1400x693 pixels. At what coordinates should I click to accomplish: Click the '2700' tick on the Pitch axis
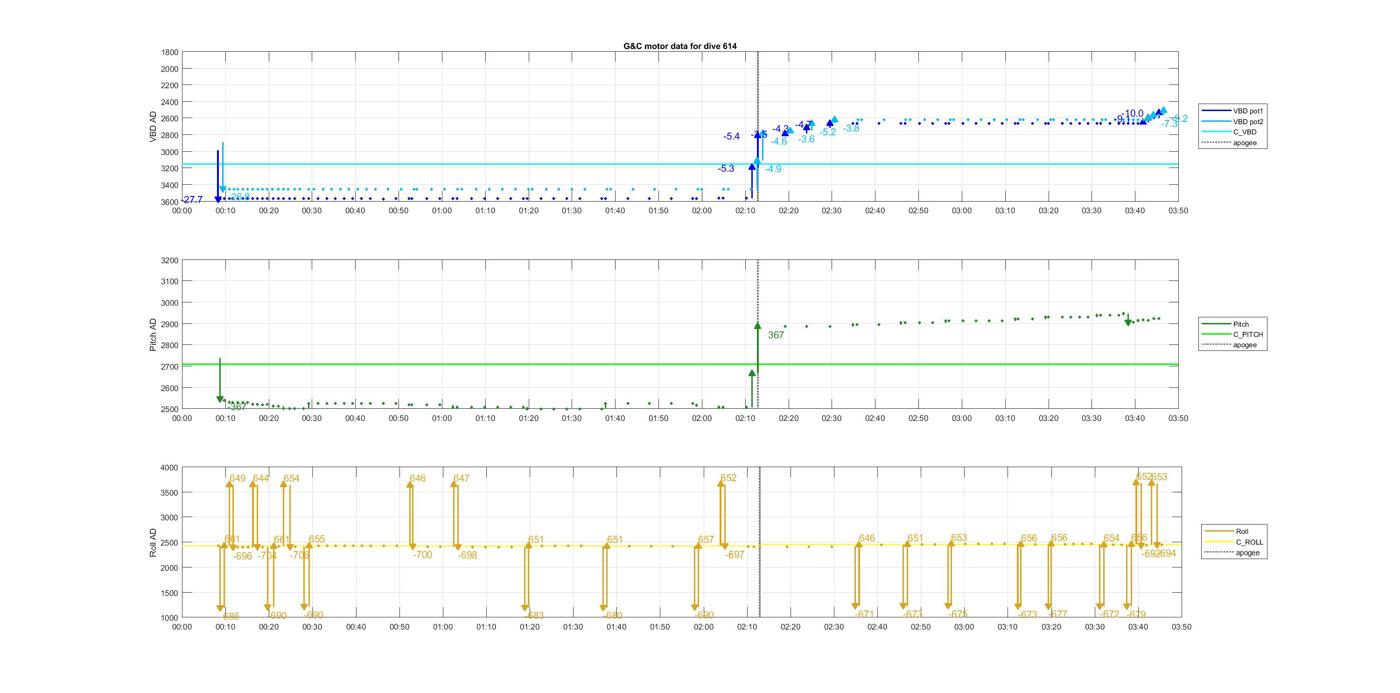(x=170, y=367)
